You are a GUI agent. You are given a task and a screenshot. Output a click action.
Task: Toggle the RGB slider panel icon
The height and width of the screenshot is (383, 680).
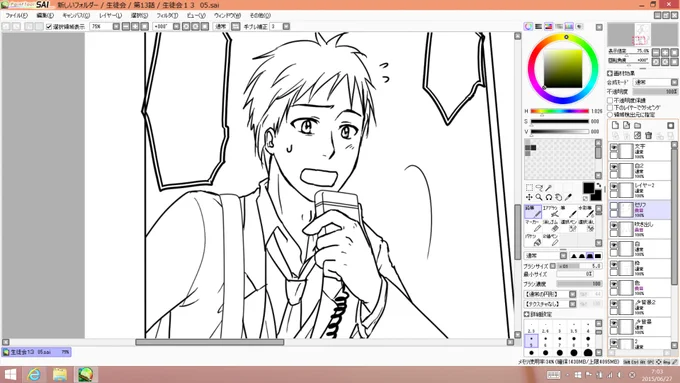pyautogui.click(x=538, y=26)
